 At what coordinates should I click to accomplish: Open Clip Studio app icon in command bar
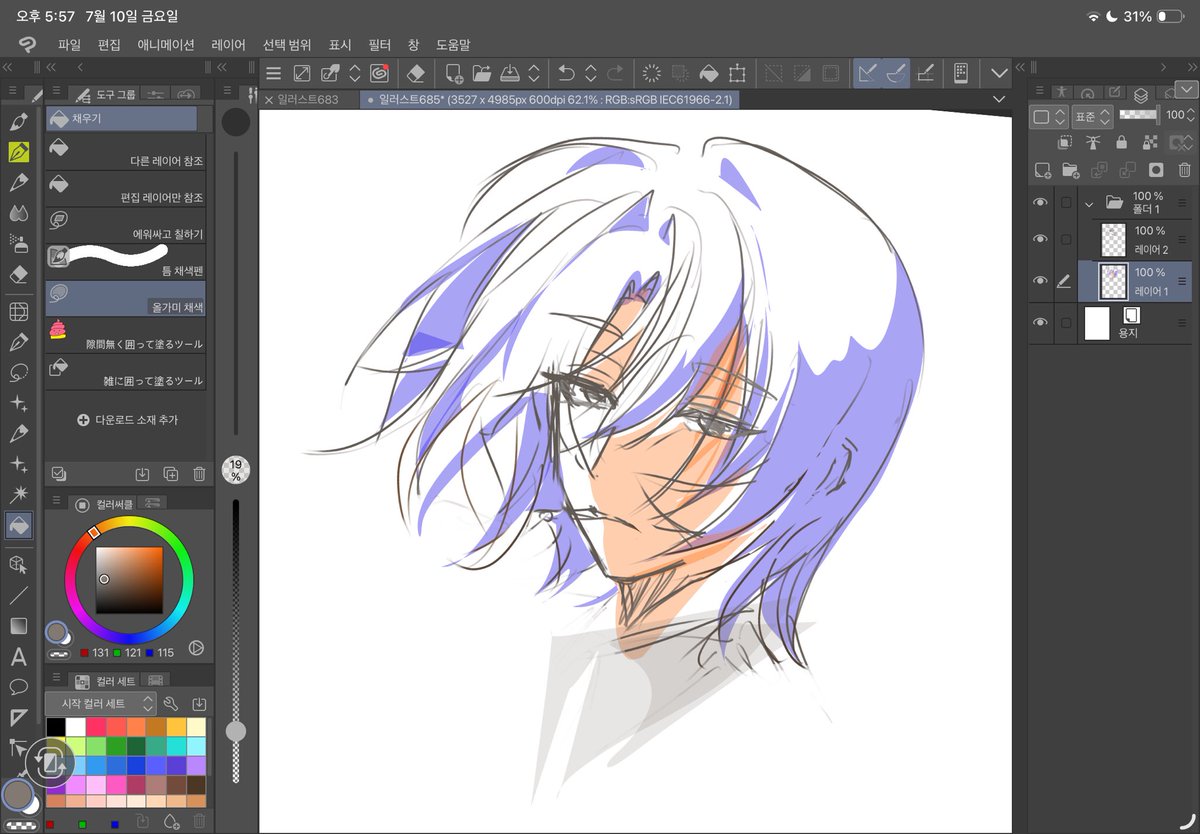[379, 73]
